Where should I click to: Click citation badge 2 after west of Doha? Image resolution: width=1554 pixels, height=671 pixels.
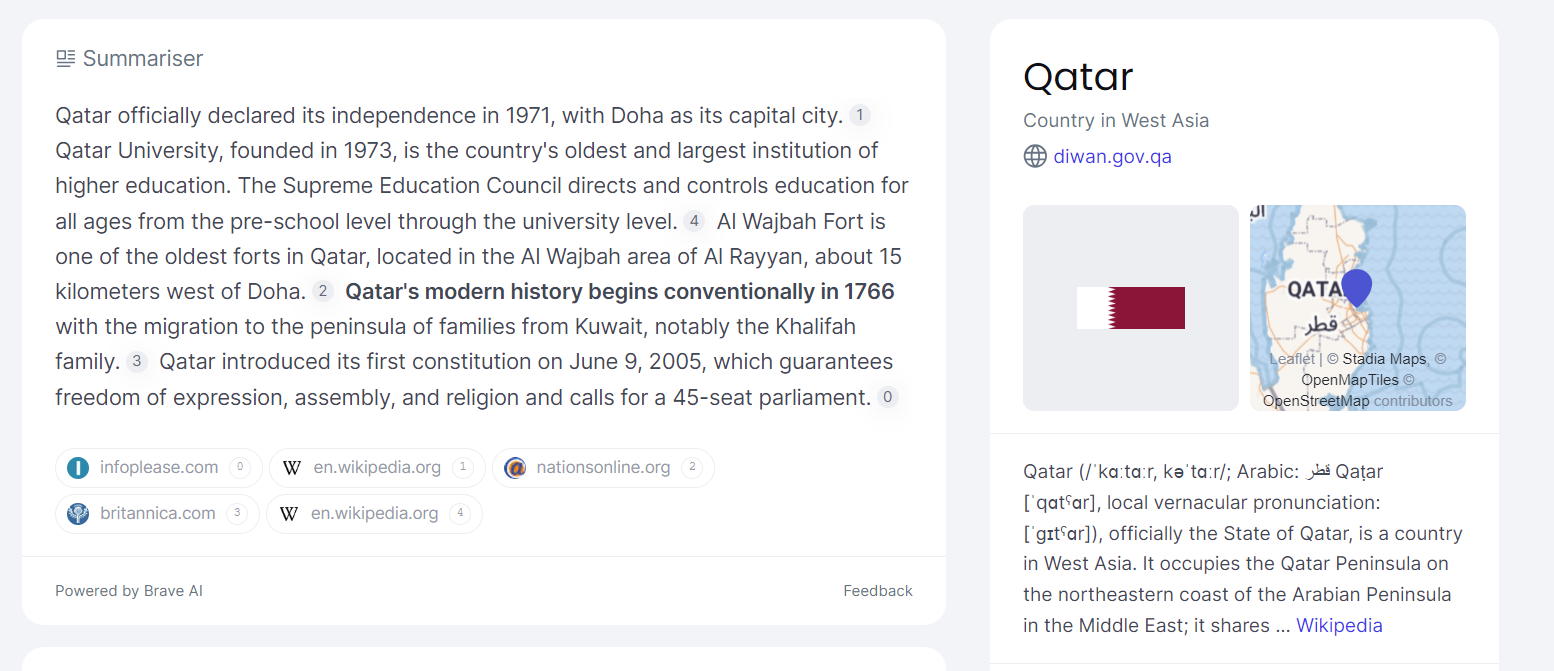[x=322, y=291]
